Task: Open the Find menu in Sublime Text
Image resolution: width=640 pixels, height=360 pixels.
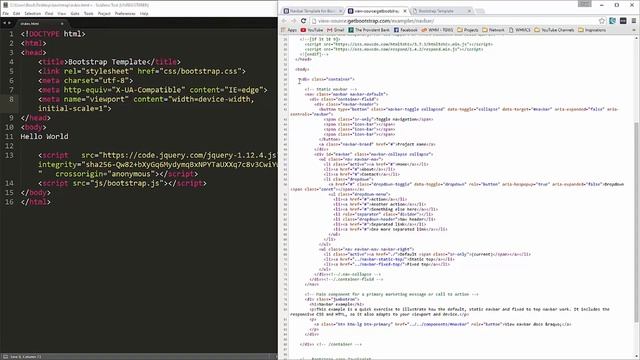Action: click(x=49, y=13)
